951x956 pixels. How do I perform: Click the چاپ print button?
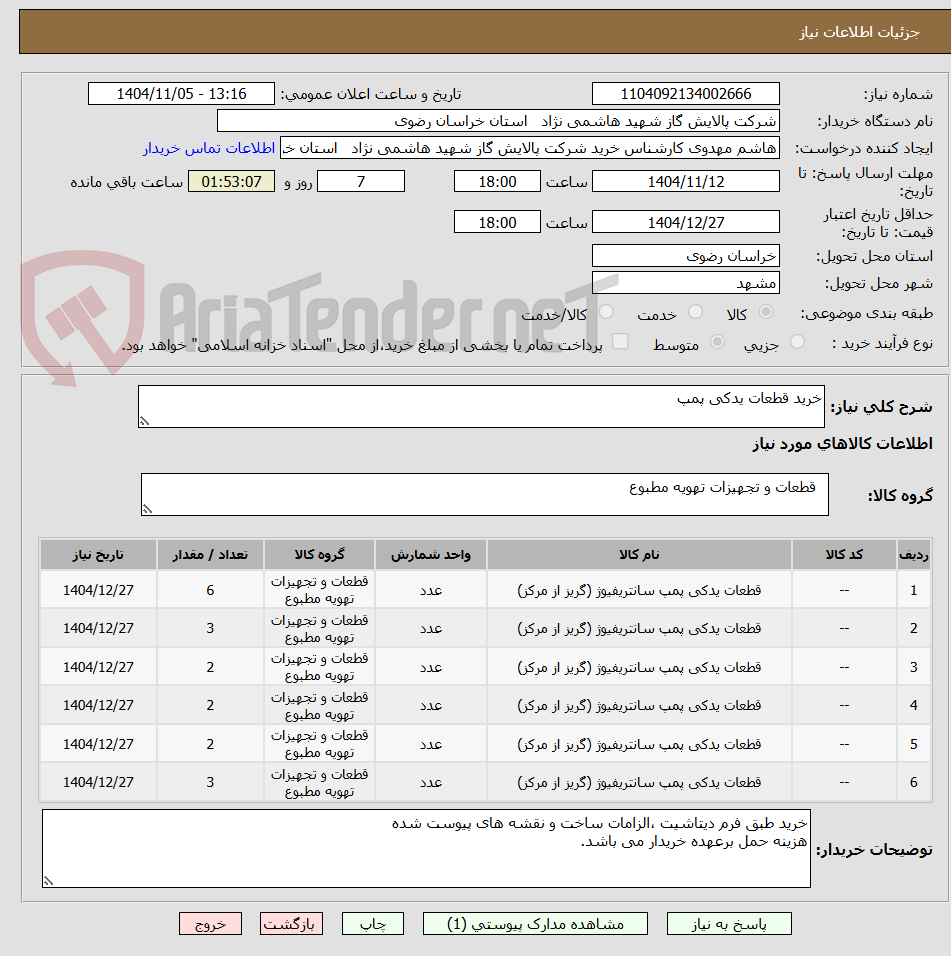pos(372,924)
